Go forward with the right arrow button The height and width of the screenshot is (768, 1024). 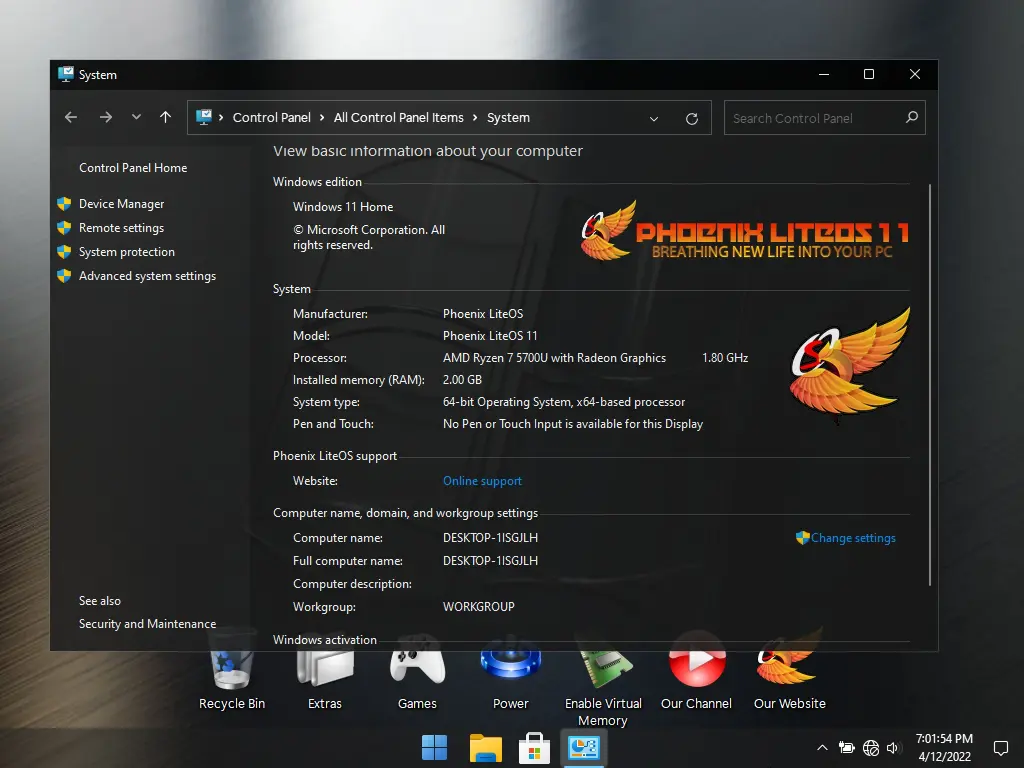click(x=106, y=118)
